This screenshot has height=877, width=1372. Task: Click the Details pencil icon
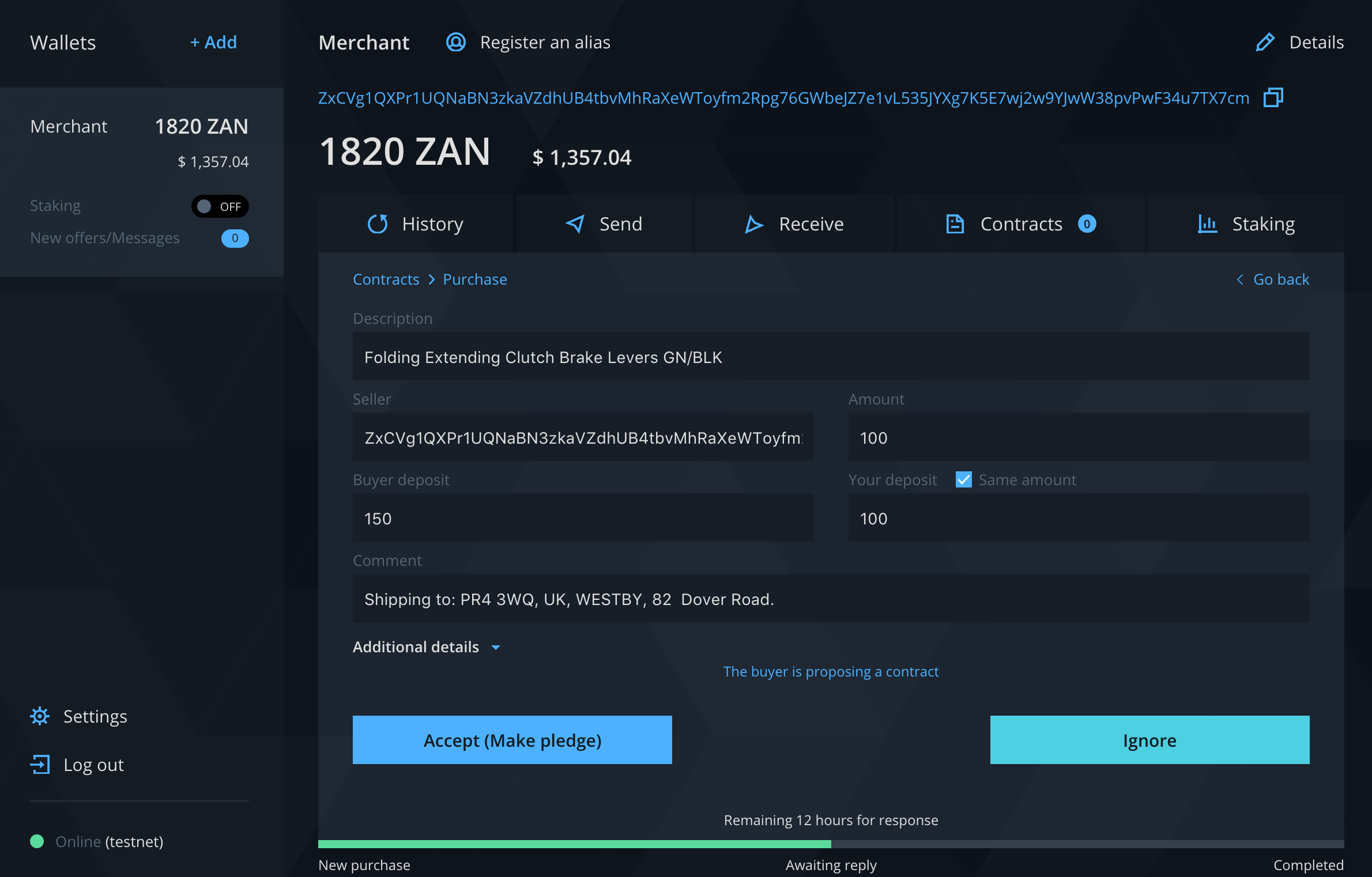[x=1265, y=42]
